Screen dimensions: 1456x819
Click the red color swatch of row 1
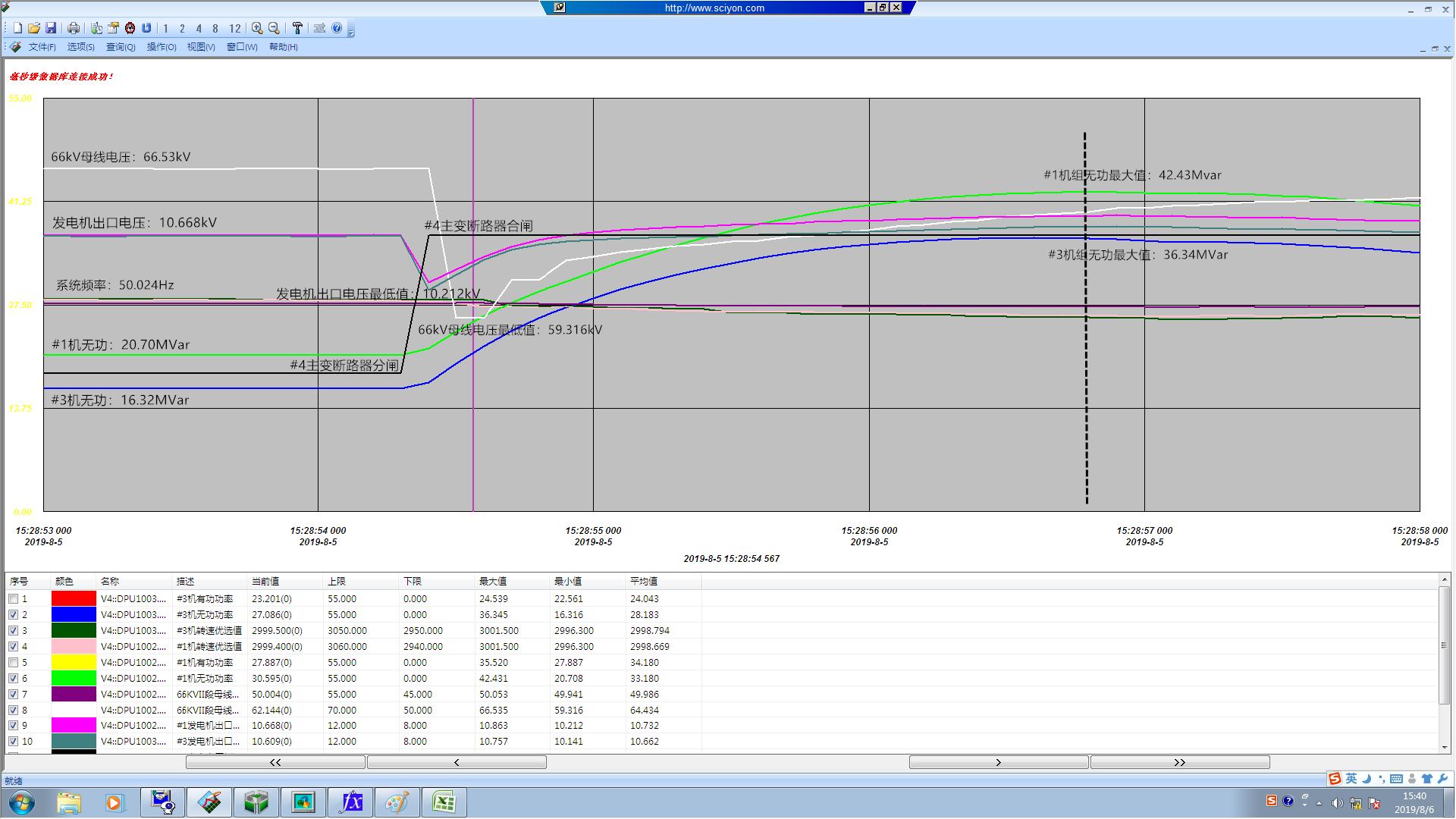(74, 599)
